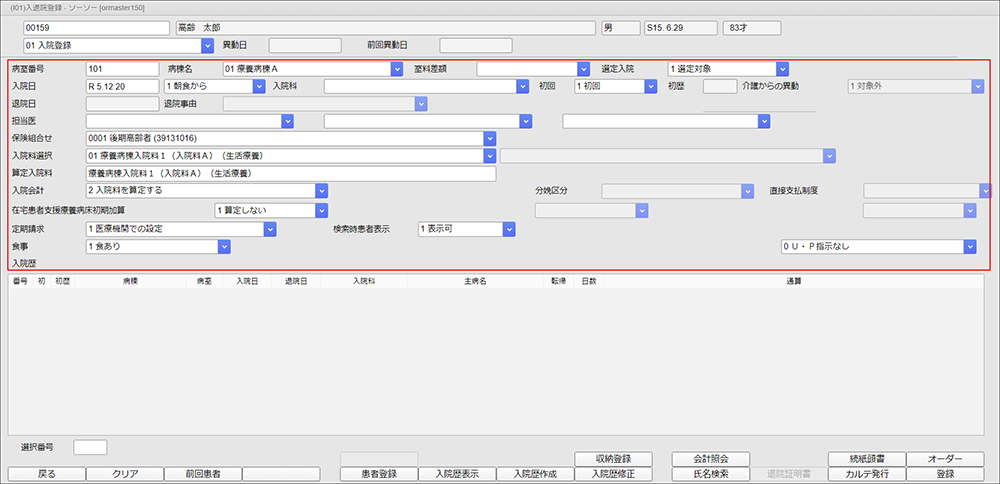Click the 会計照会 button

pyautogui.click(x=710, y=458)
